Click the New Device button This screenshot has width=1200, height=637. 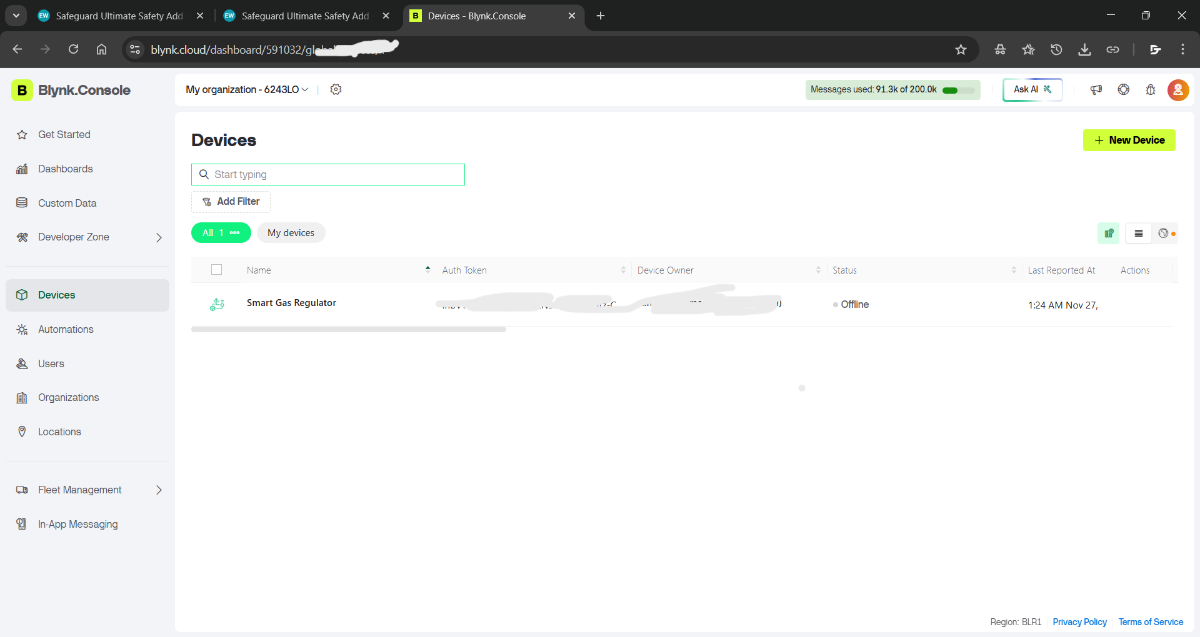point(1129,140)
